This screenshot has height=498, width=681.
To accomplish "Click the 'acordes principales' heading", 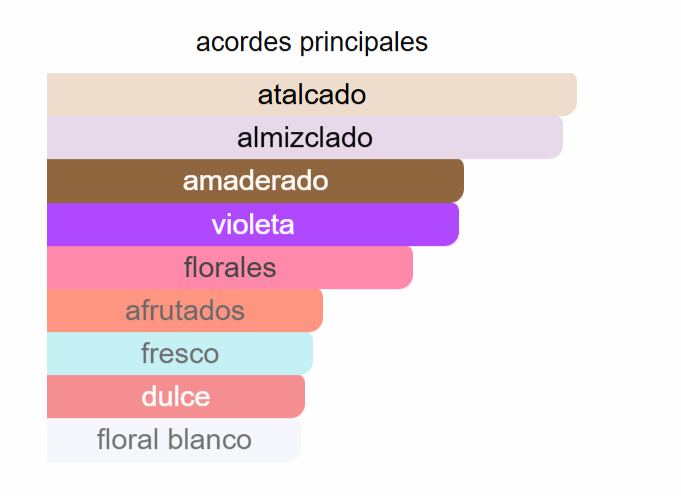I will coord(312,42).
